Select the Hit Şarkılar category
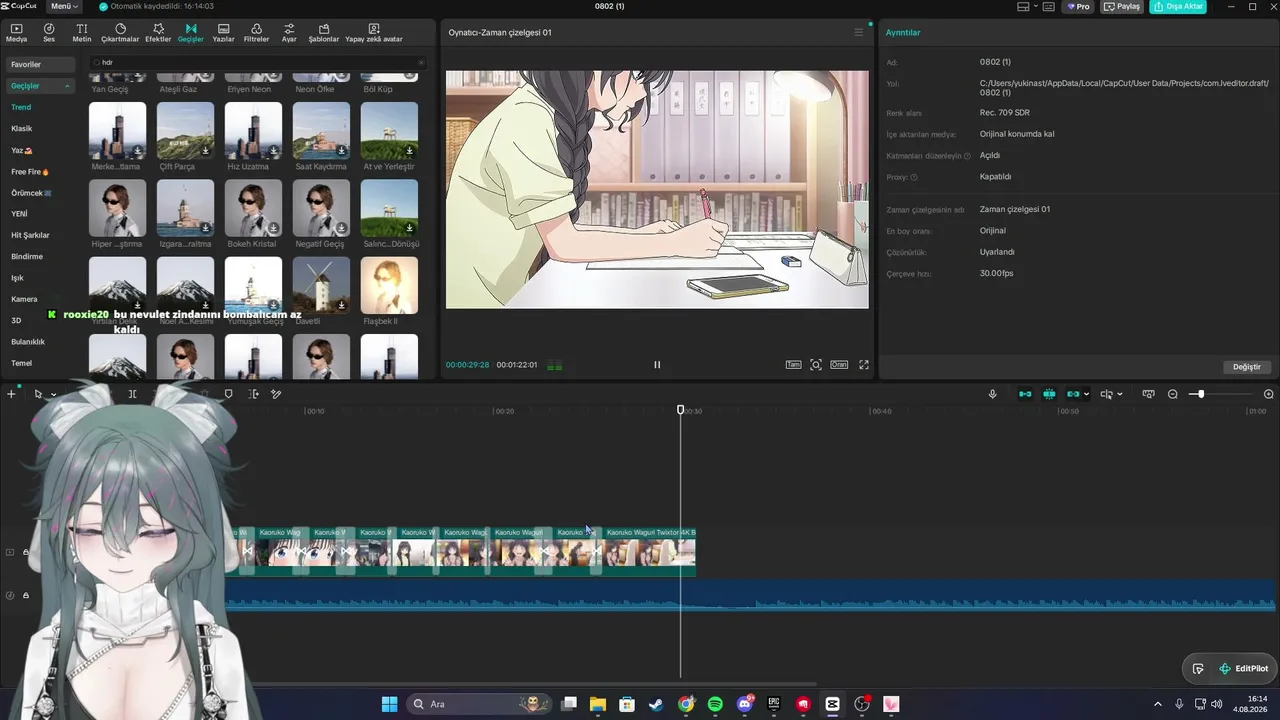The height and width of the screenshot is (720, 1280). click(x=30, y=235)
